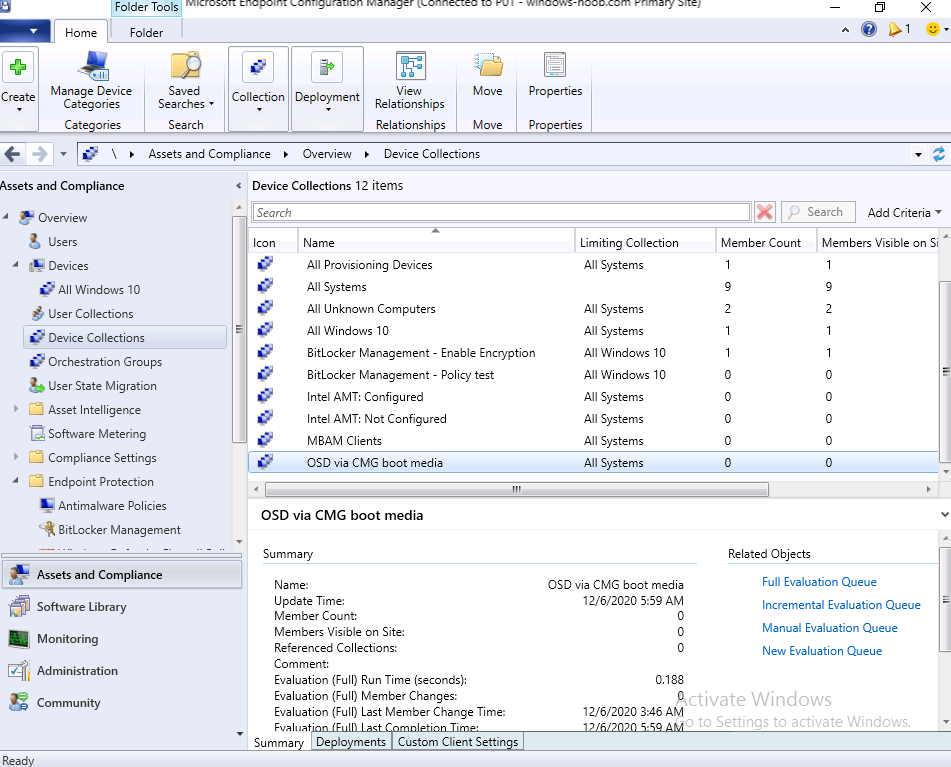Select BitLocker Management tree item

[119, 529]
